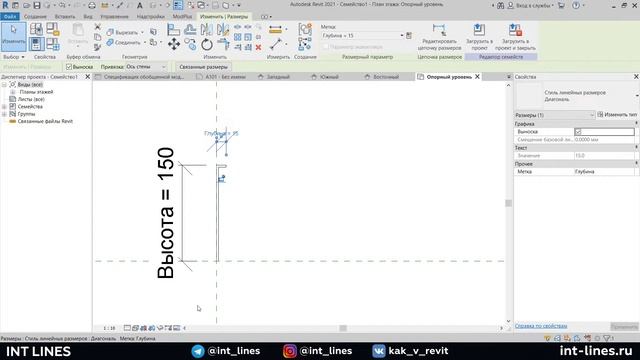Image resolution: width=640 pixels, height=360 pixels.
Task: Switch to the Западный view tab
Action: coord(278,77)
